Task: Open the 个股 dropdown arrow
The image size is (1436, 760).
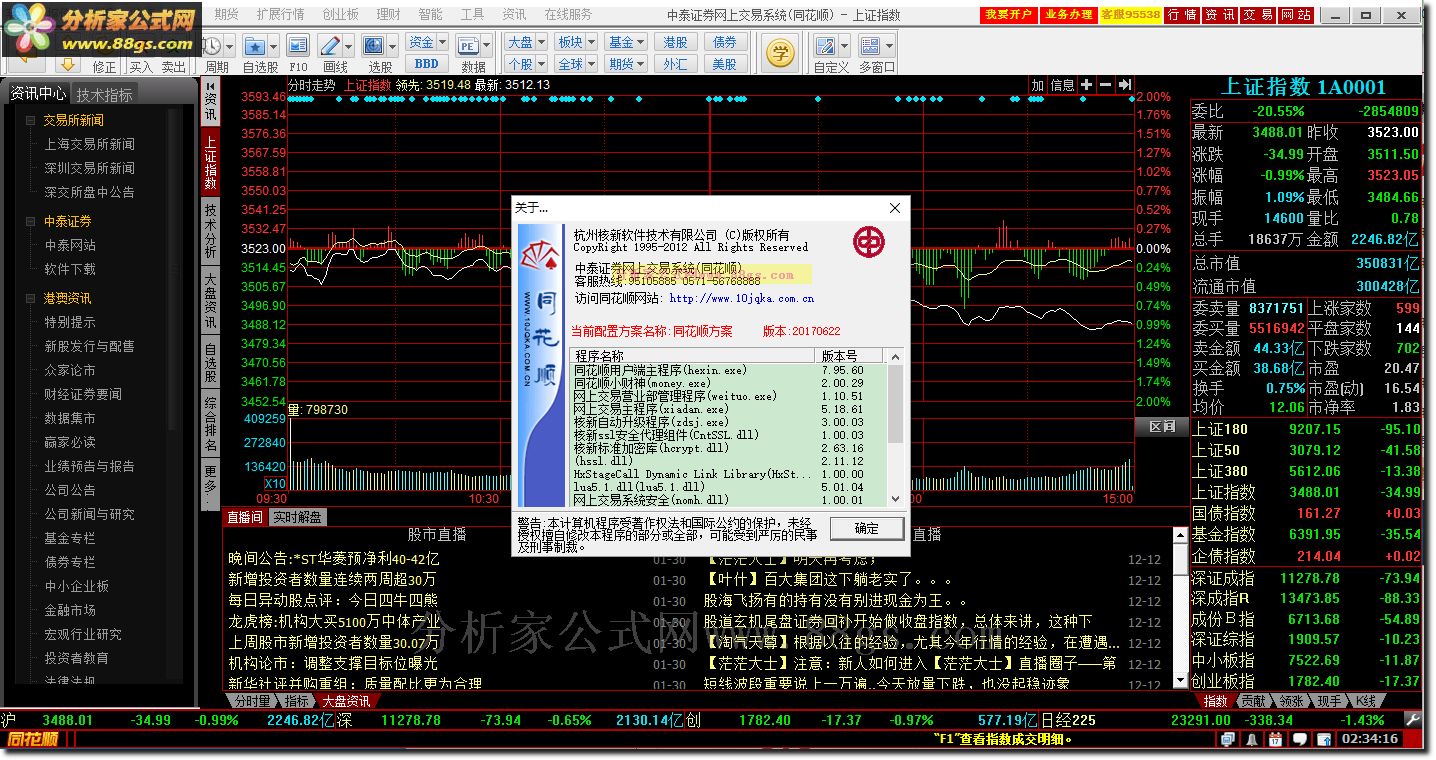Action: 540,64
